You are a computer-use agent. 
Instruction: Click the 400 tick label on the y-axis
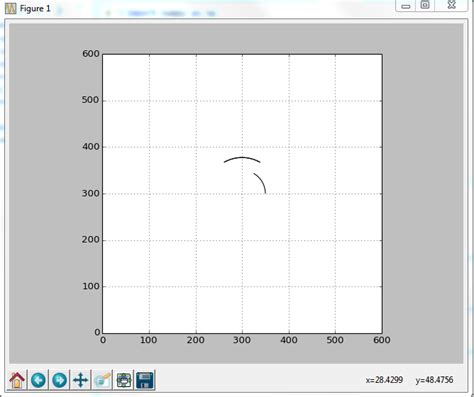(x=91, y=147)
